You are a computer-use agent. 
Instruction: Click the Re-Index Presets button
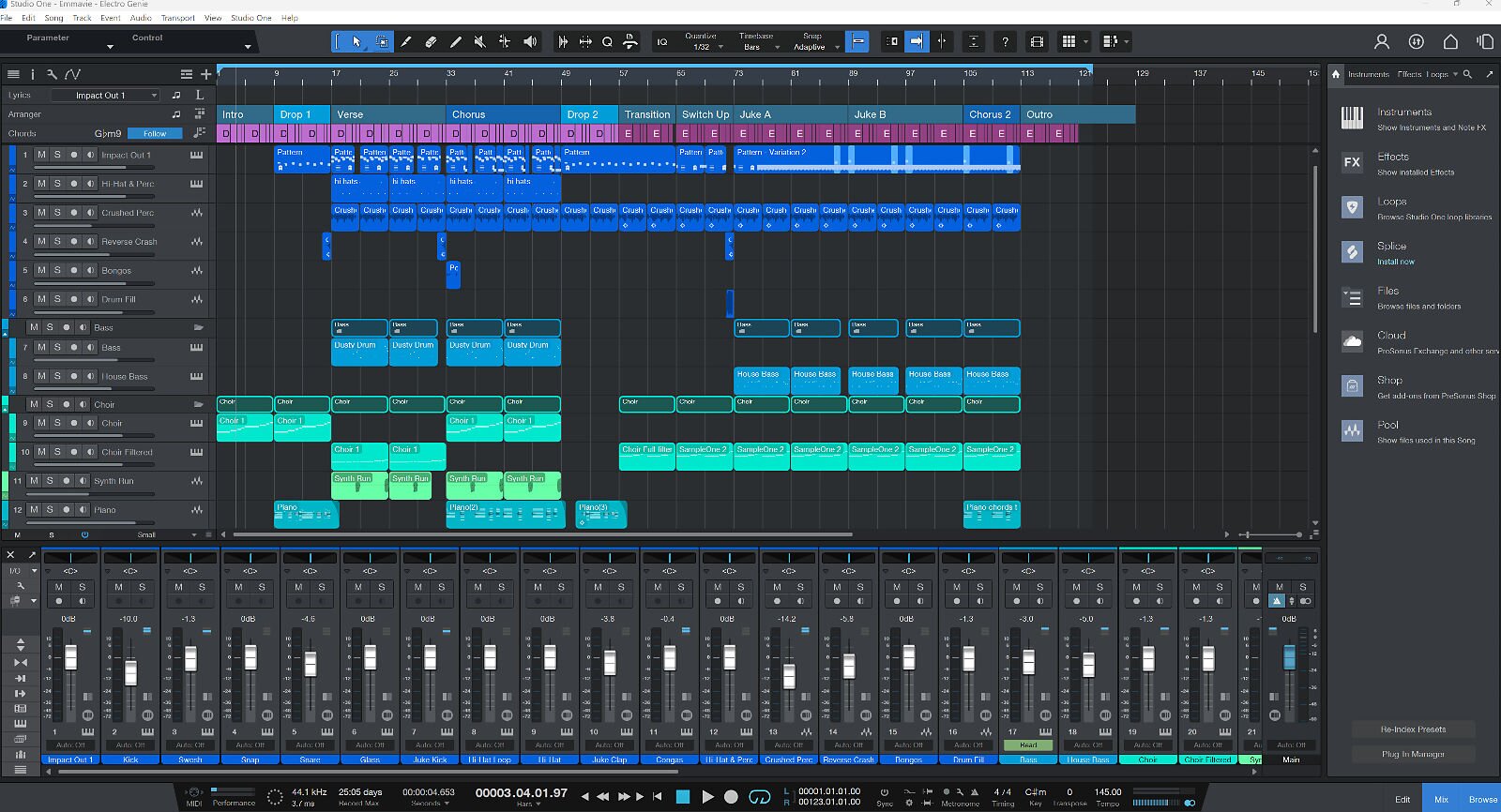[x=1413, y=729]
